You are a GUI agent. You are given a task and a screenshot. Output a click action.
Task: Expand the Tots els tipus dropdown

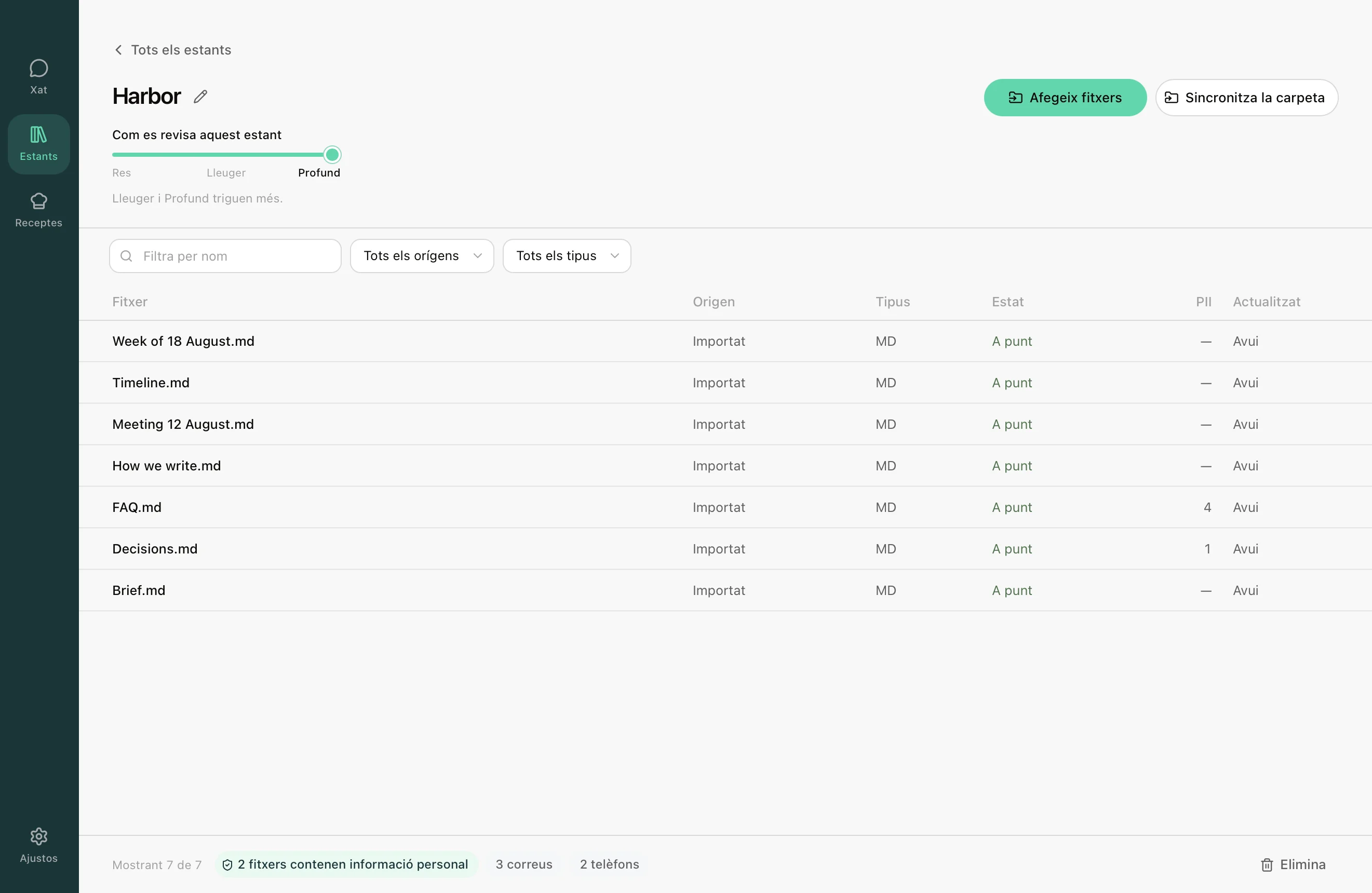pyautogui.click(x=567, y=256)
